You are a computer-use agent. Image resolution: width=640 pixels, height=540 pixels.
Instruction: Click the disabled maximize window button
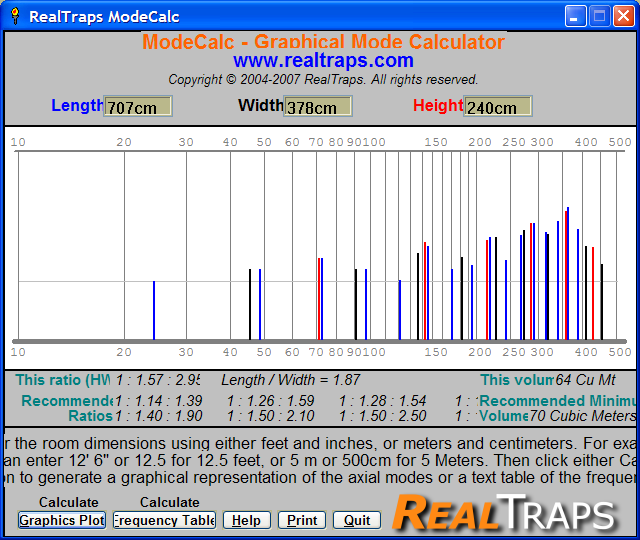tap(600, 17)
